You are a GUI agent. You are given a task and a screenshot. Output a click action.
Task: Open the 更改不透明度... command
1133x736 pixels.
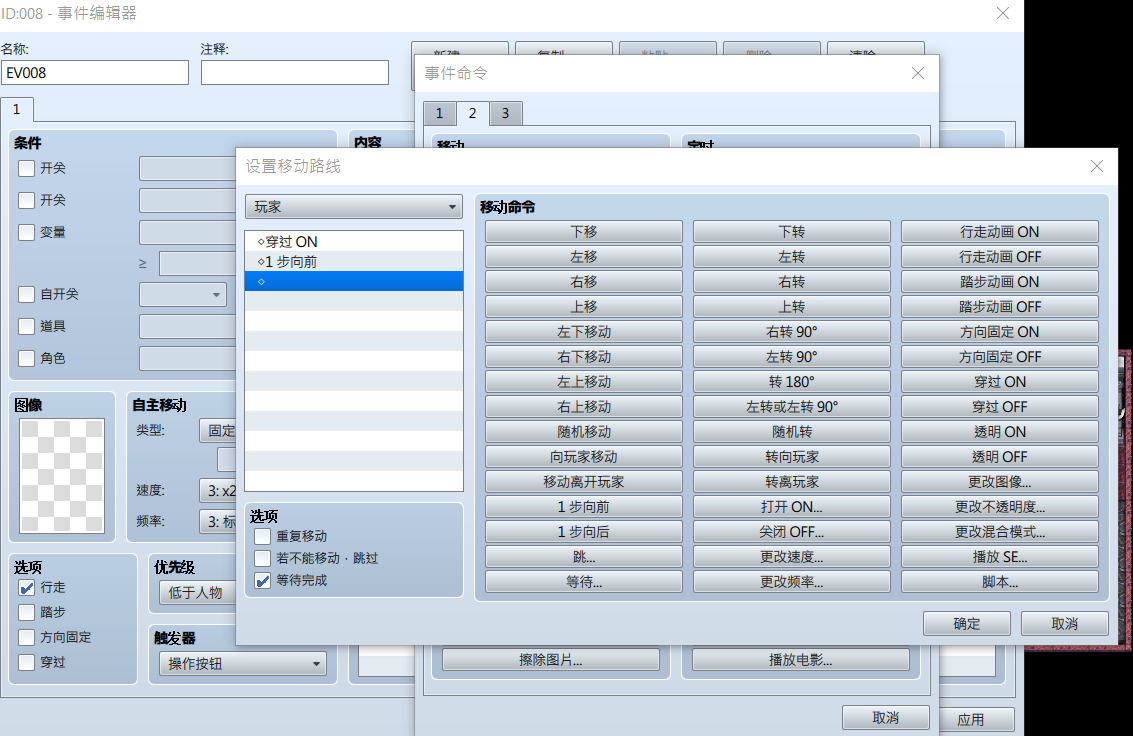click(999, 507)
